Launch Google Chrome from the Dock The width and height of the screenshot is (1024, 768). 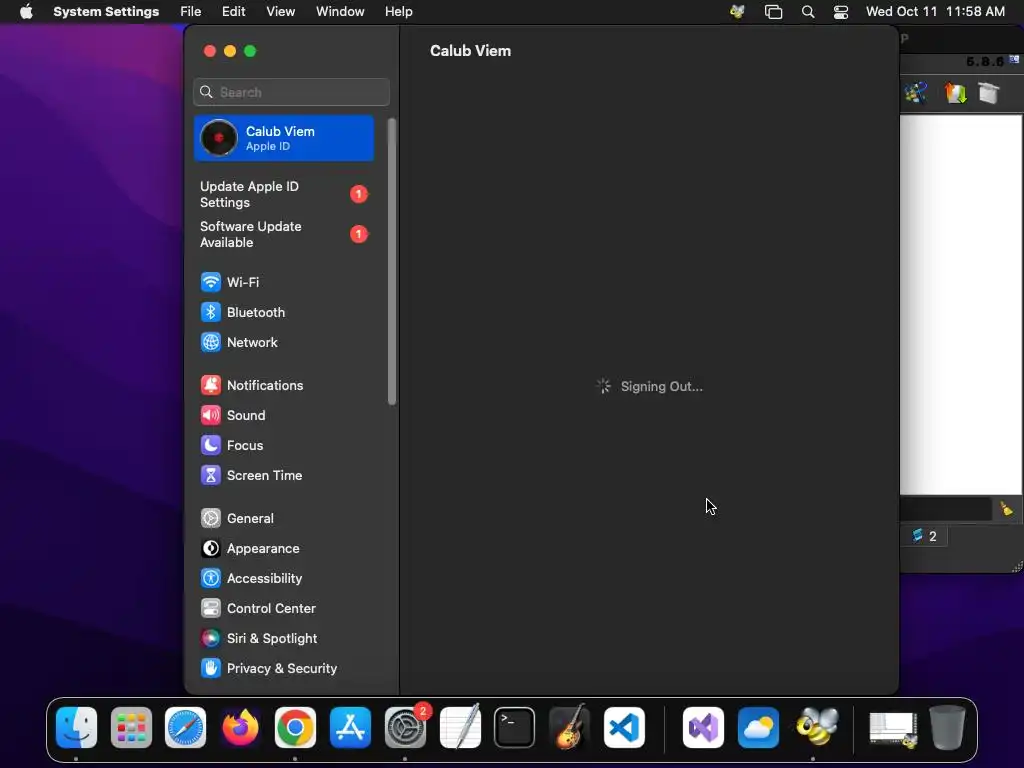tap(295, 728)
